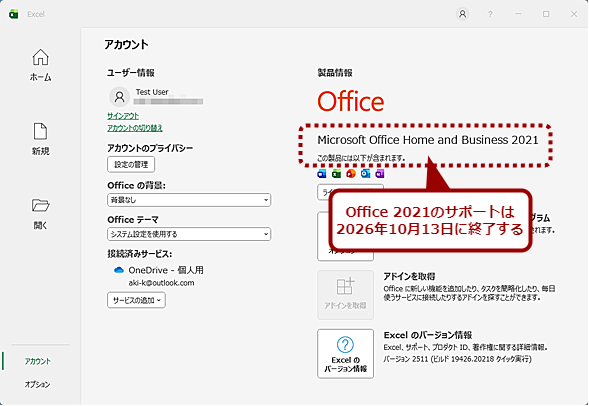Click the Test User avatar picture
This screenshot has height=406, width=589.
pyautogui.click(x=119, y=97)
